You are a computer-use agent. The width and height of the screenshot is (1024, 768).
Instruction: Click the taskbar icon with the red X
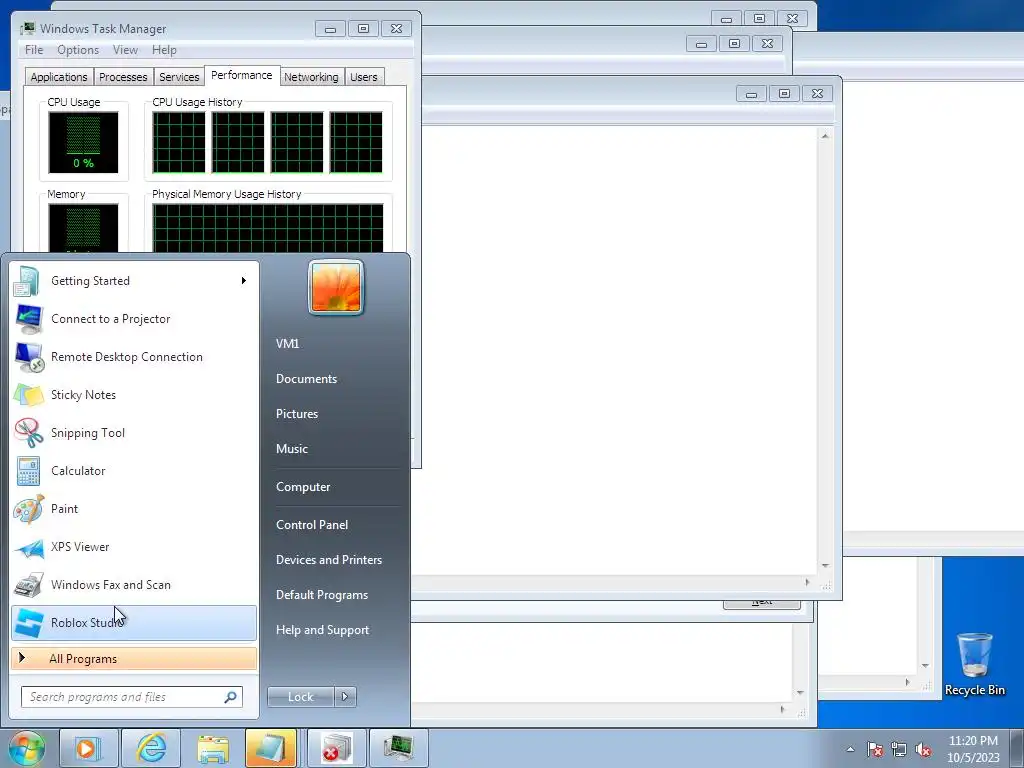[337, 748]
